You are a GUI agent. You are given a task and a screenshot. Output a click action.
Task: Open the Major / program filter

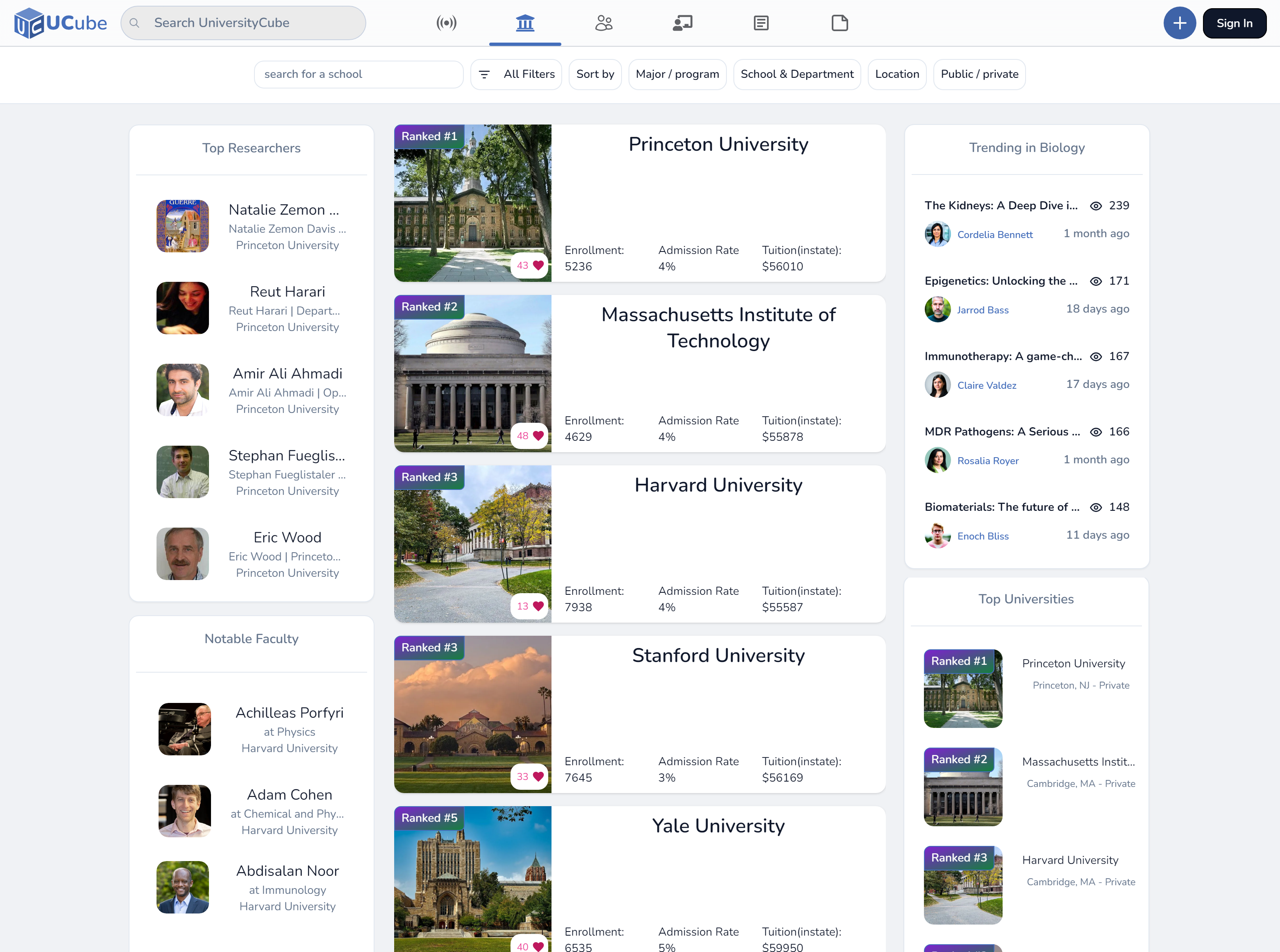pyautogui.click(x=677, y=74)
